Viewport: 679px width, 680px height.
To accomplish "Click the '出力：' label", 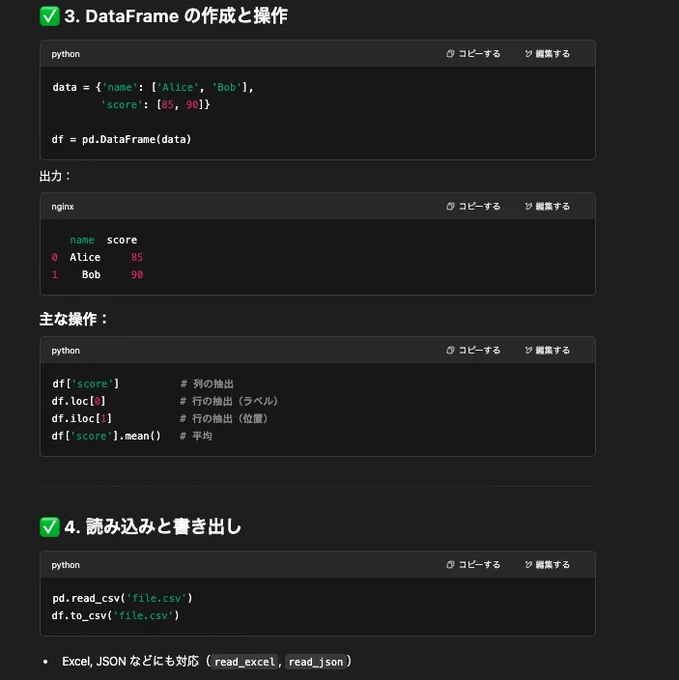I will tap(55, 176).
